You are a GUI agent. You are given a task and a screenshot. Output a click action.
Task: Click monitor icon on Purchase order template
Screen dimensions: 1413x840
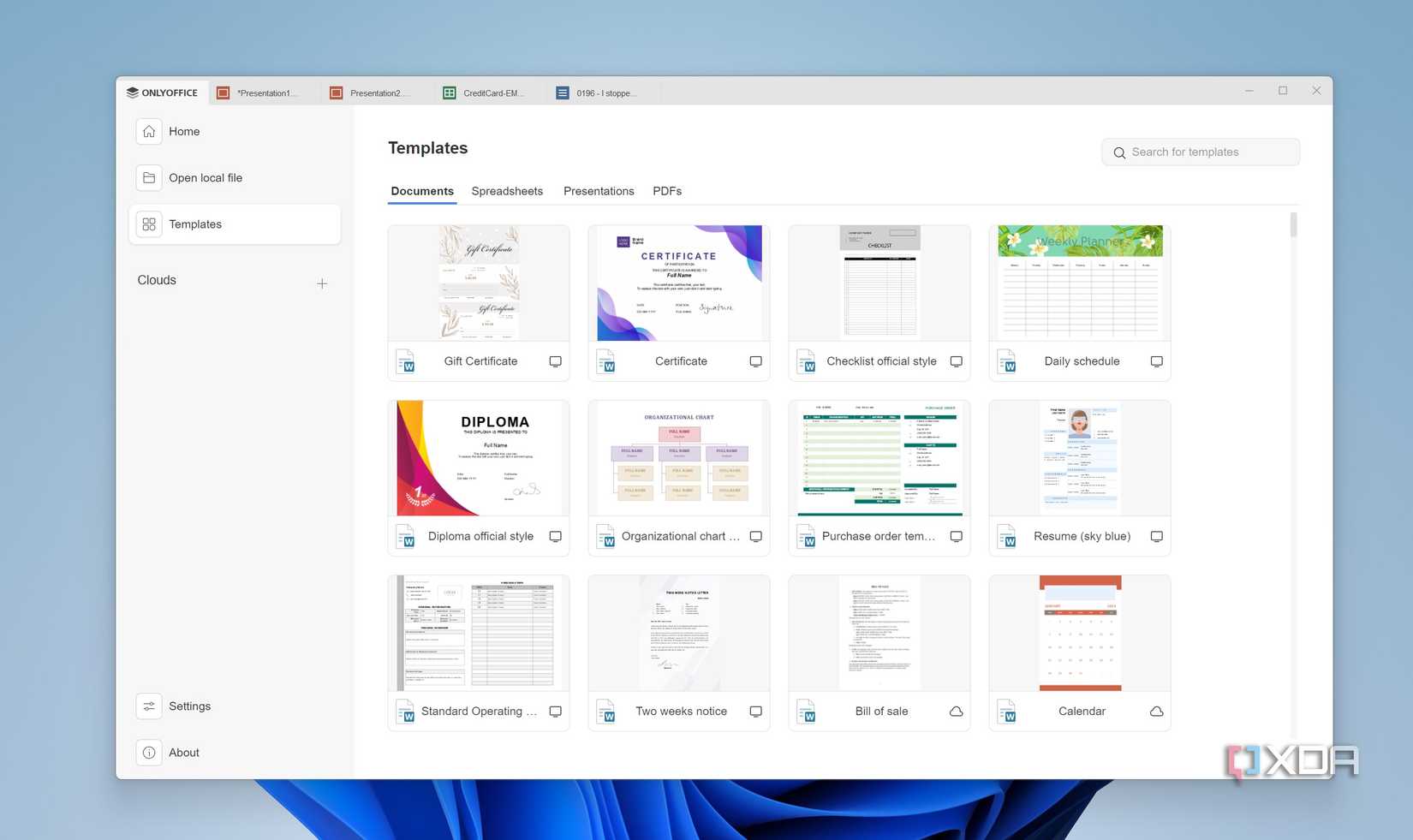[956, 536]
